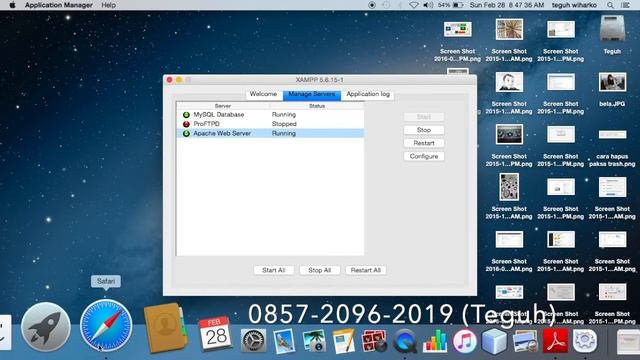Click the Stop All button

click(x=320, y=270)
